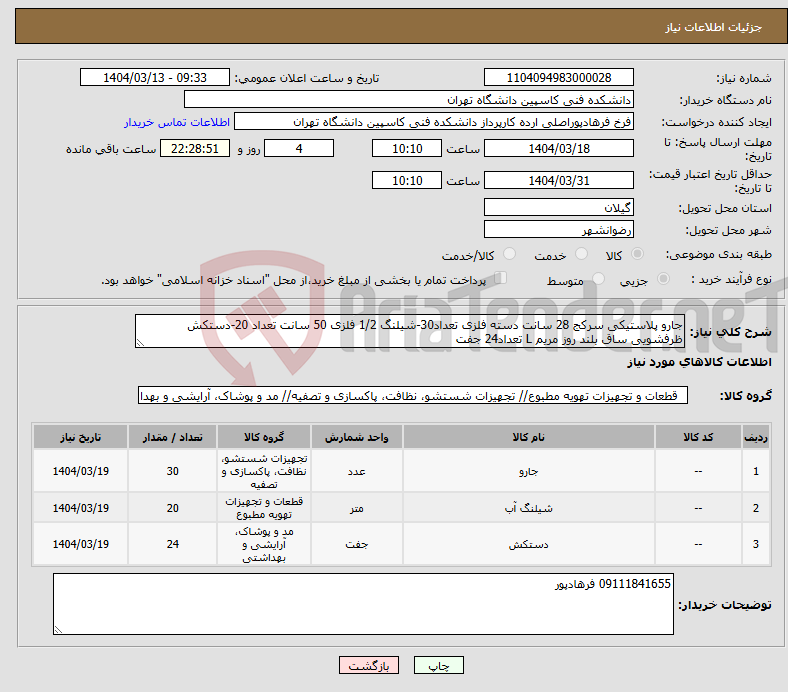Click the request creator name field
788x692 pixels.
coord(434,122)
